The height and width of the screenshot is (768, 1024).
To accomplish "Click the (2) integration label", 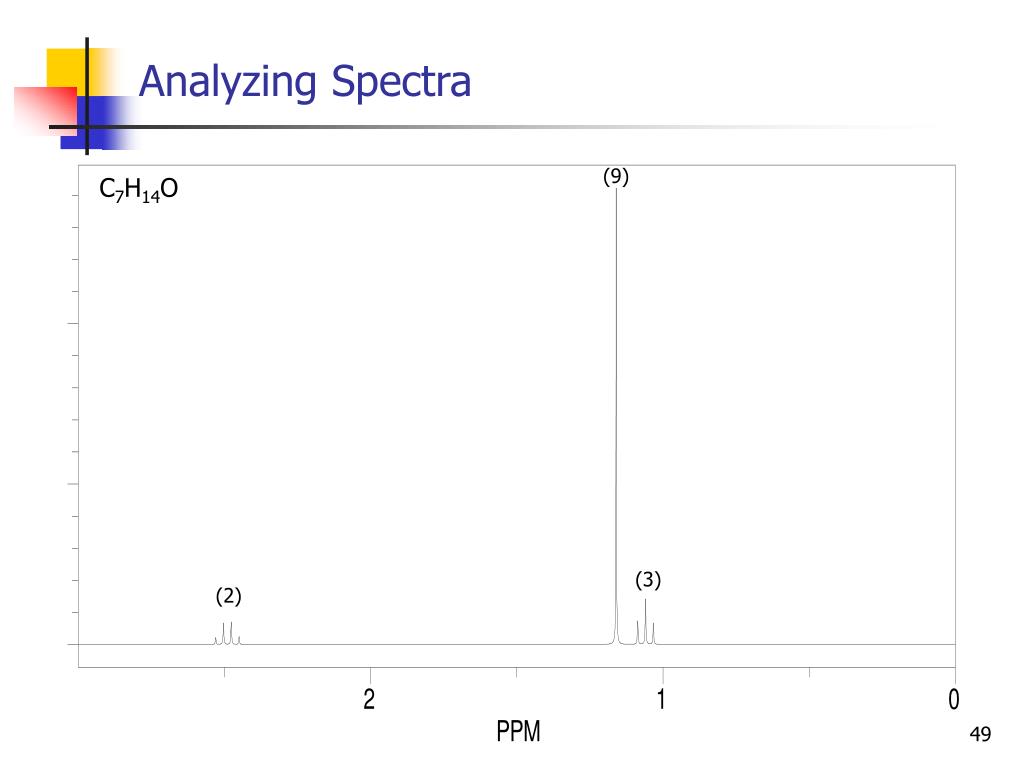I will pos(229,596).
